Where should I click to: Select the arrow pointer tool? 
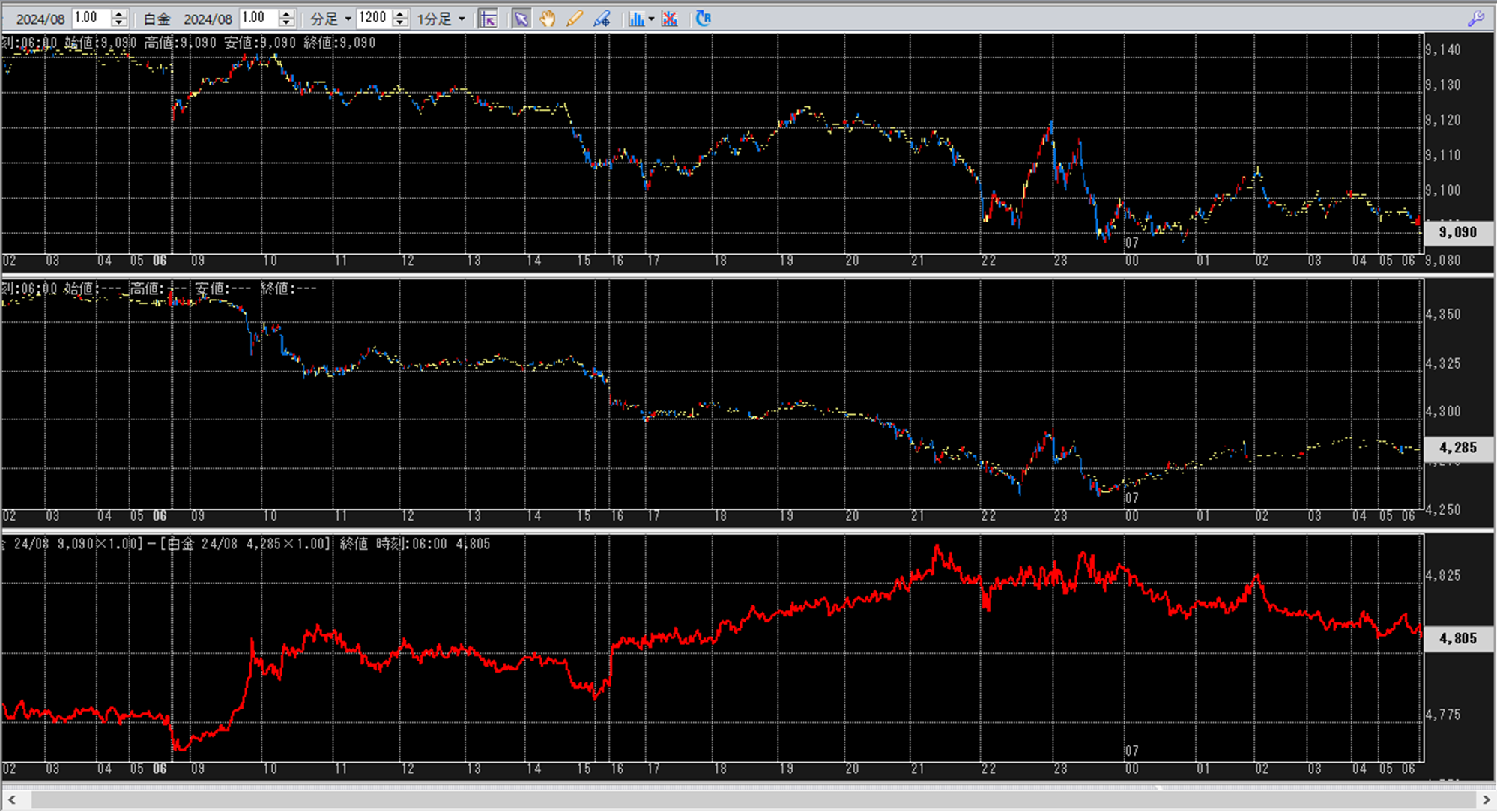pyautogui.click(x=521, y=19)
